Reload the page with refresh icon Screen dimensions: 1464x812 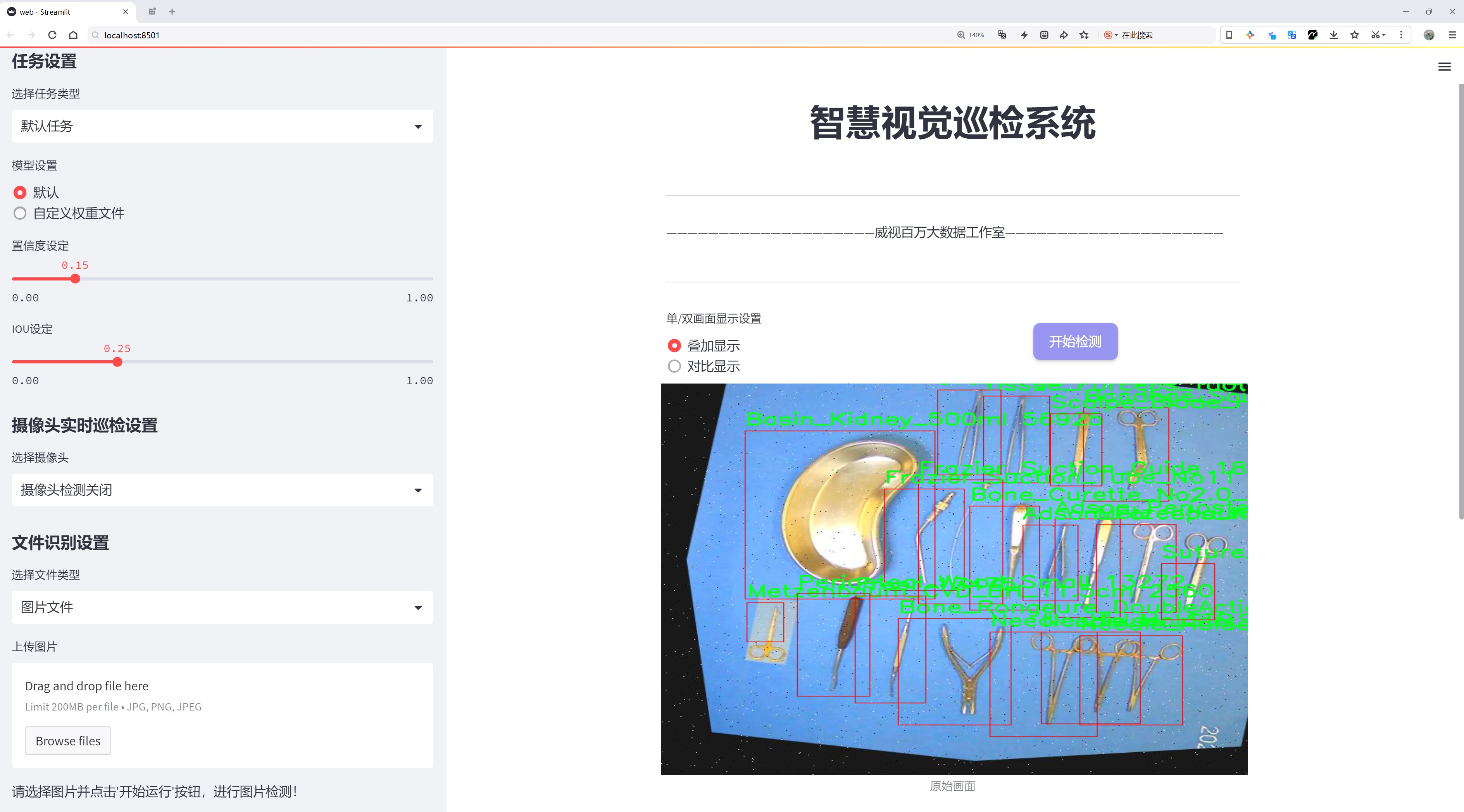tap(52, 35)
